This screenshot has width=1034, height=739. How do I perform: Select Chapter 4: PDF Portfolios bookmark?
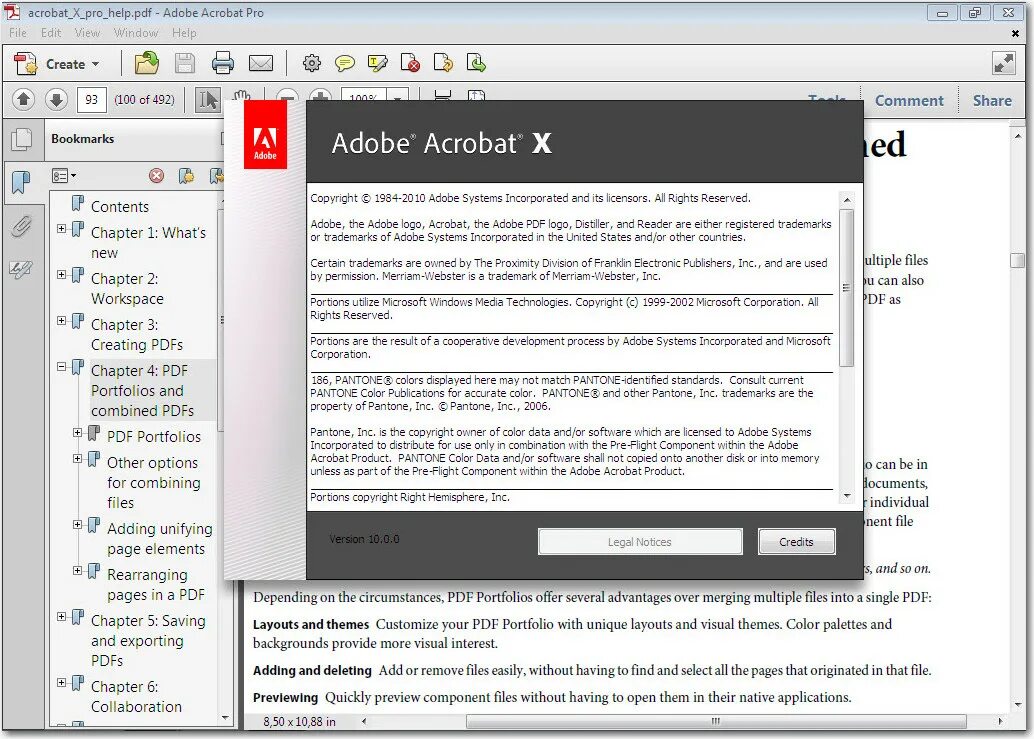pyautogui.click(x=142, y=390)
